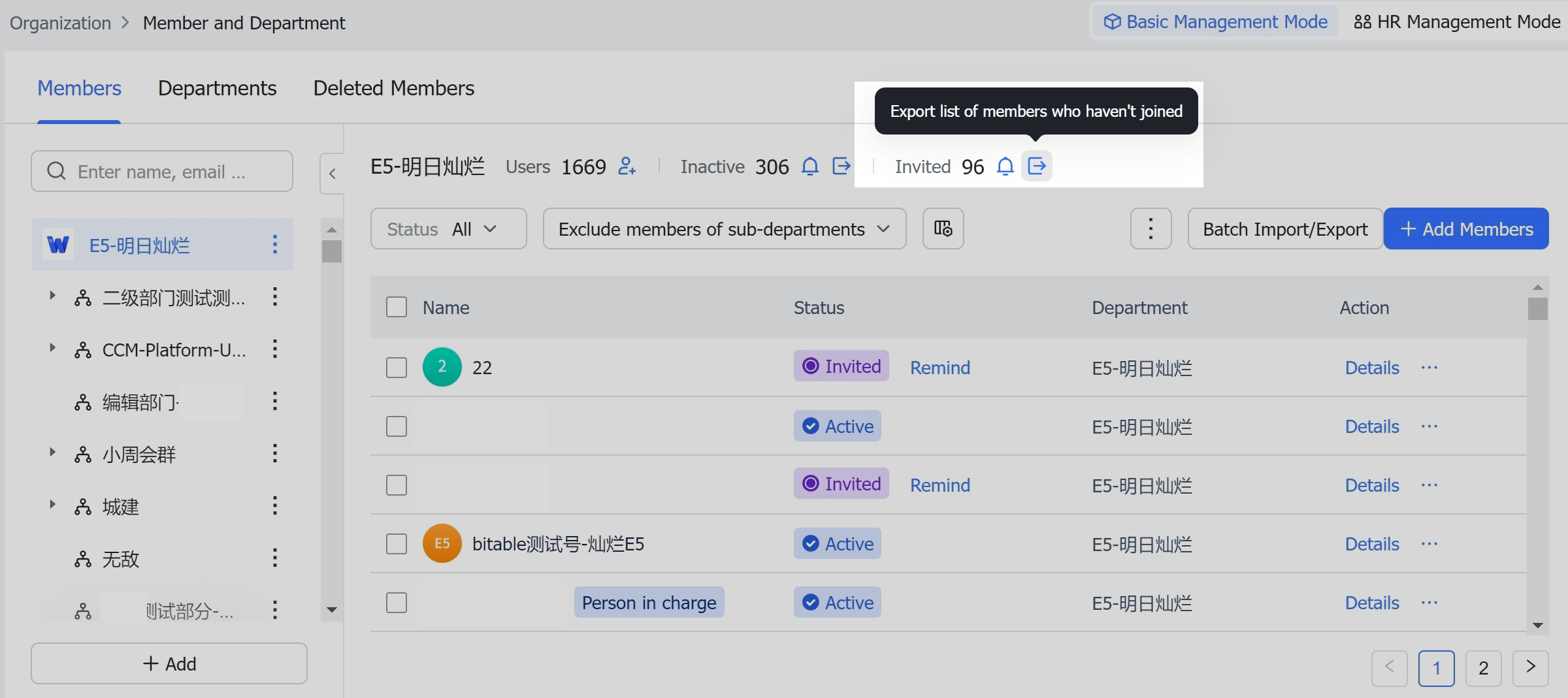Screen dimensions: 1568x698
Task: Expand the CCM-Platform-U... department node
Action: pyautogui.click(x=52, y=348)
